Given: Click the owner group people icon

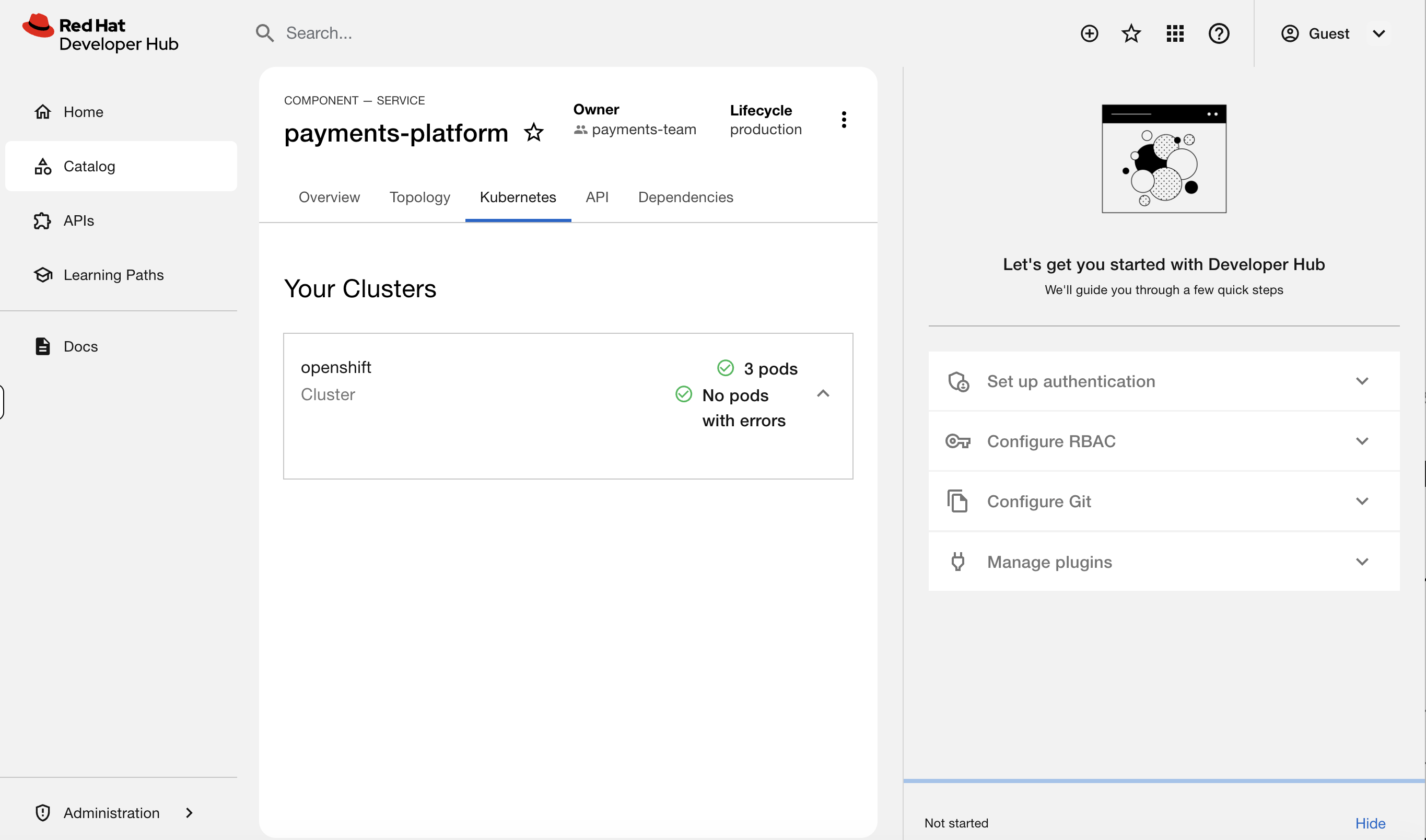Looking at the screenshot, I should click(x=580, y=130).
